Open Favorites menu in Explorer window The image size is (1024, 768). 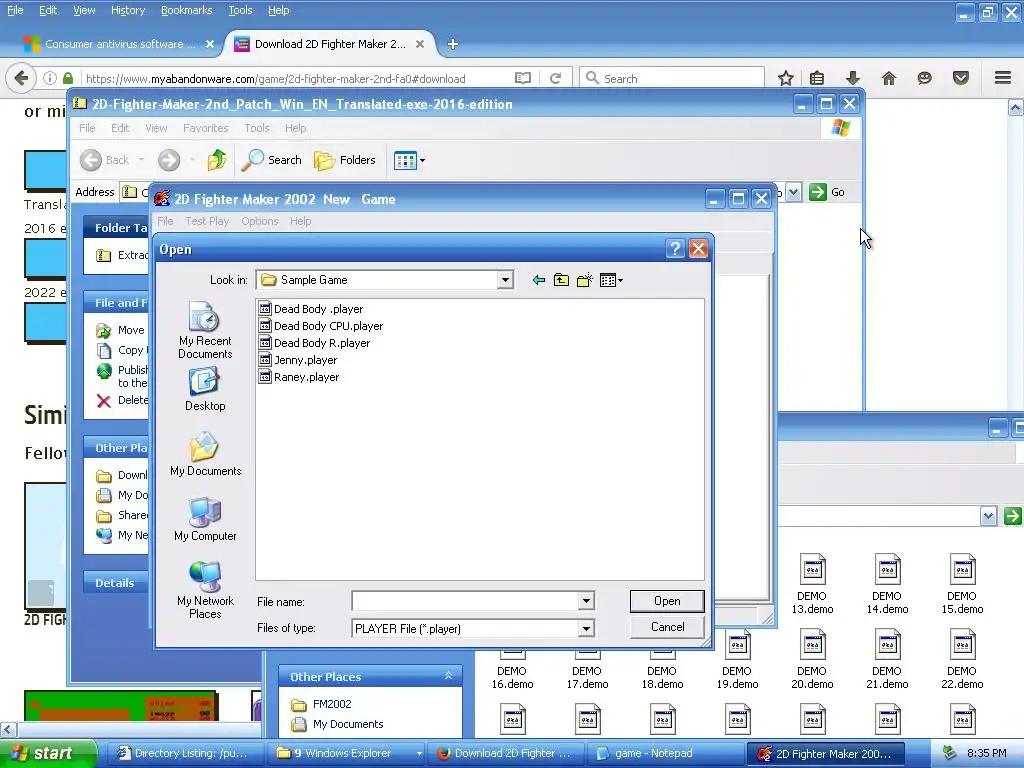click(206, 128)
